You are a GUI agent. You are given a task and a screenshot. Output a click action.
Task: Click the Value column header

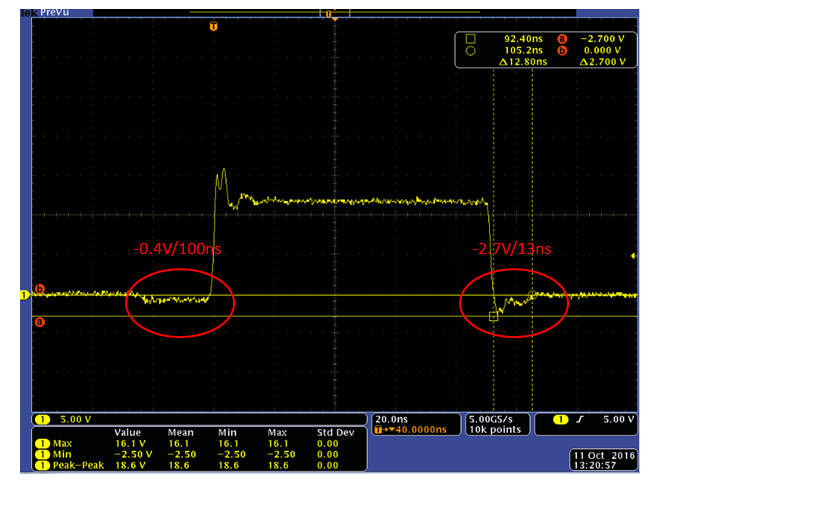click(127, 433)
